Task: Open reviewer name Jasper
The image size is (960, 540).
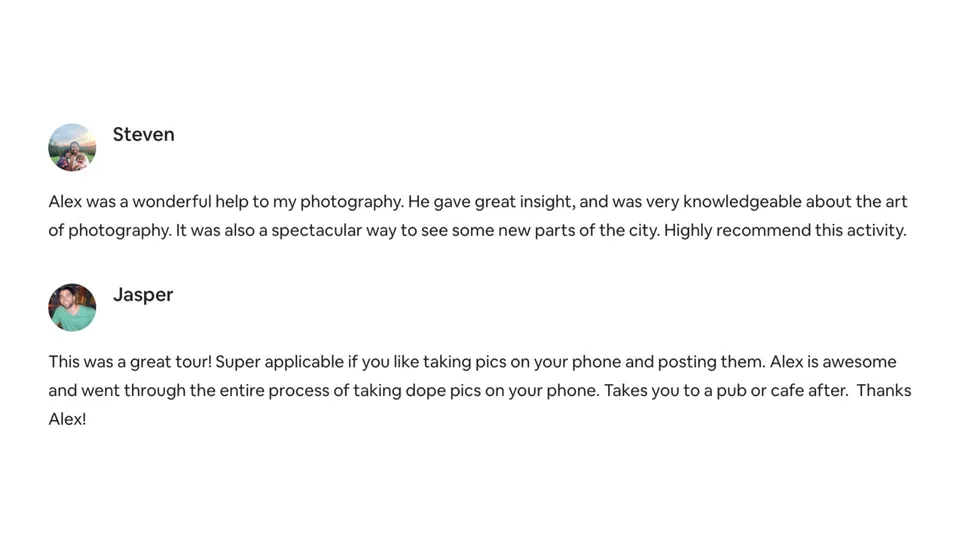Action: 143,294
